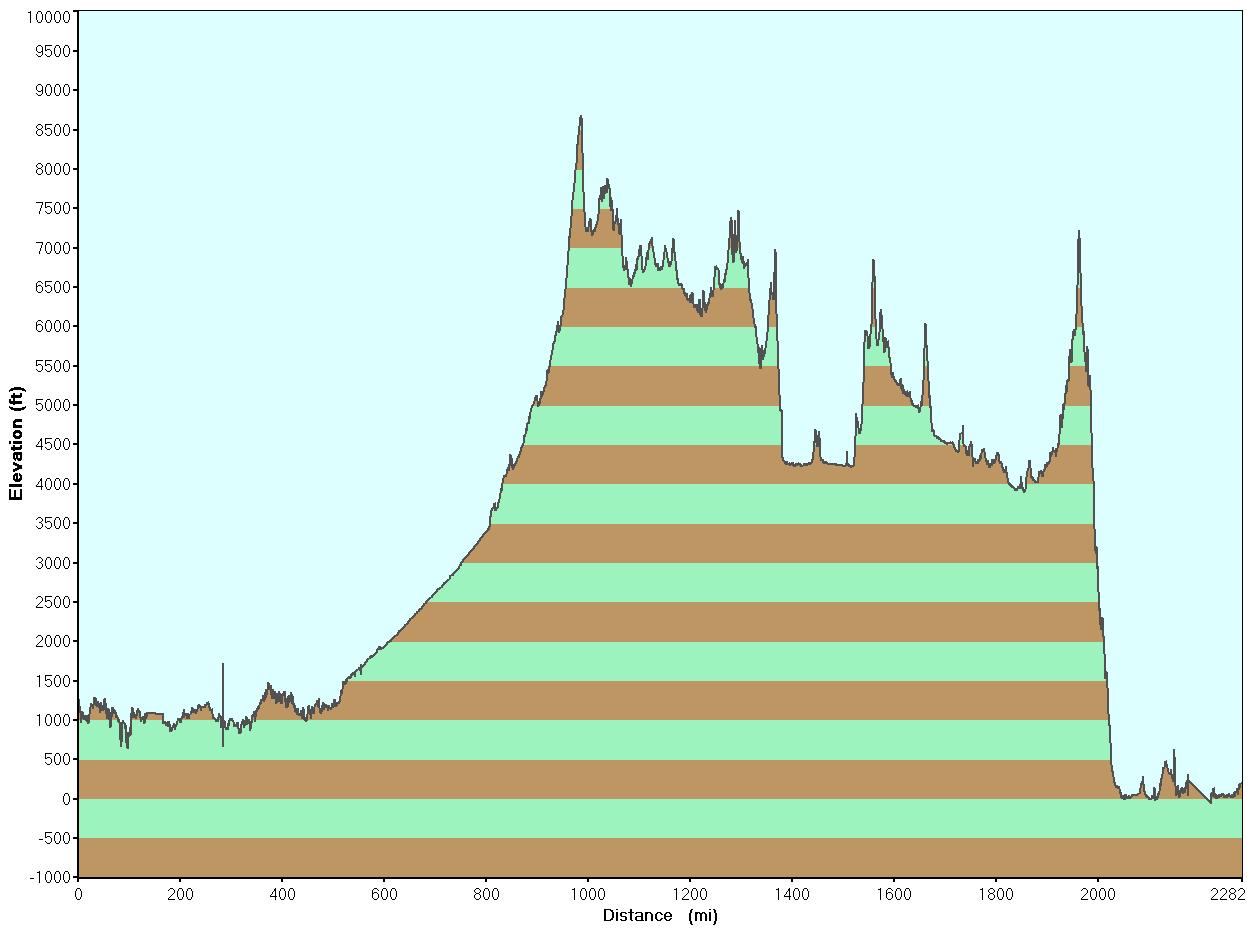Click the 200 label on the distance axis
The width and height of the screenshot is (1247, 930).
(x=180, y=894)
